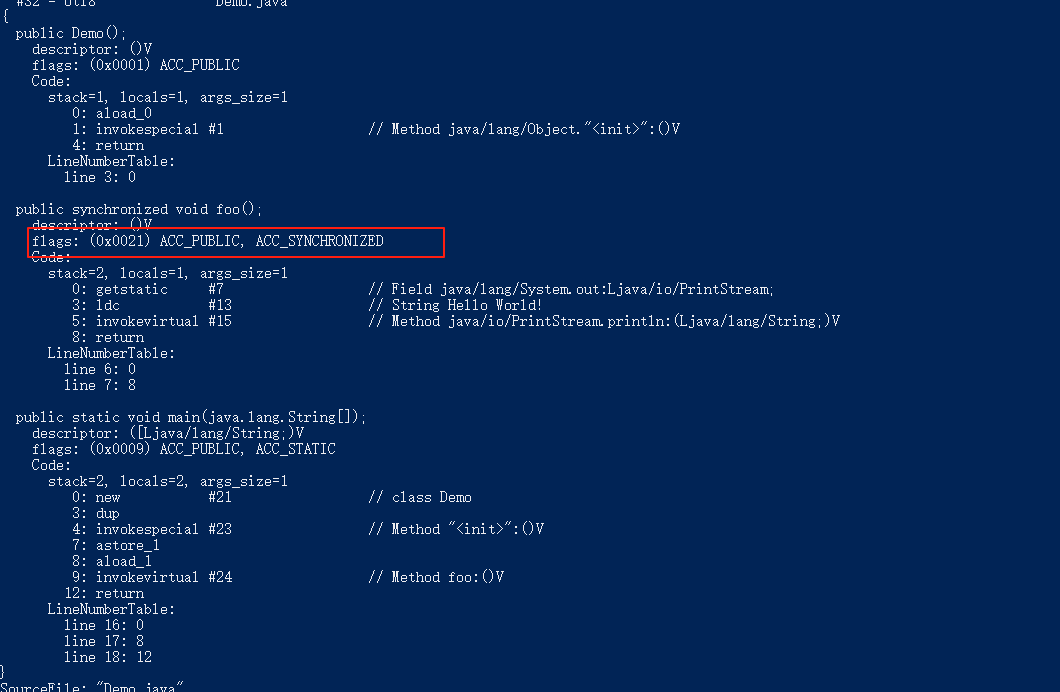Screen dimensions: 1060x692
Task: Click the '// class Demo' comment
Action: point(420,497)
